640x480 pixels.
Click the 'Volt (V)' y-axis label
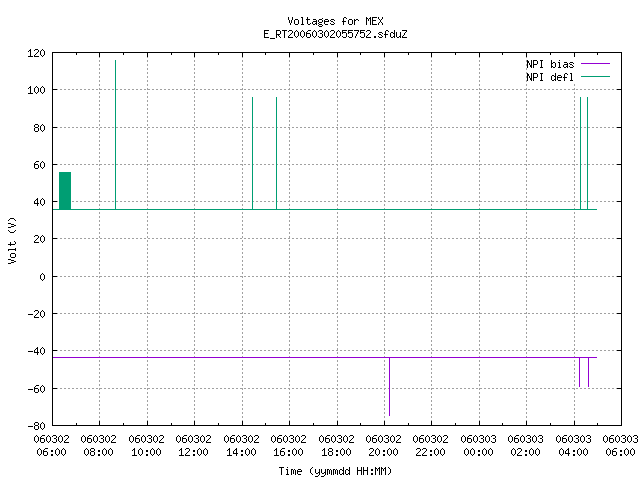tap(12, 241)
